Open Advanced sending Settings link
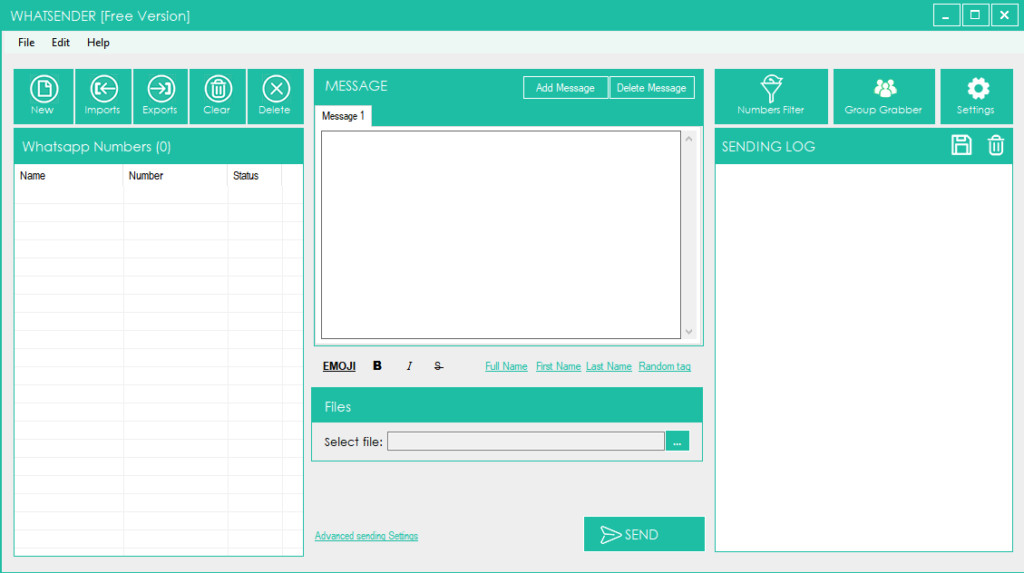 pos(366,536)
